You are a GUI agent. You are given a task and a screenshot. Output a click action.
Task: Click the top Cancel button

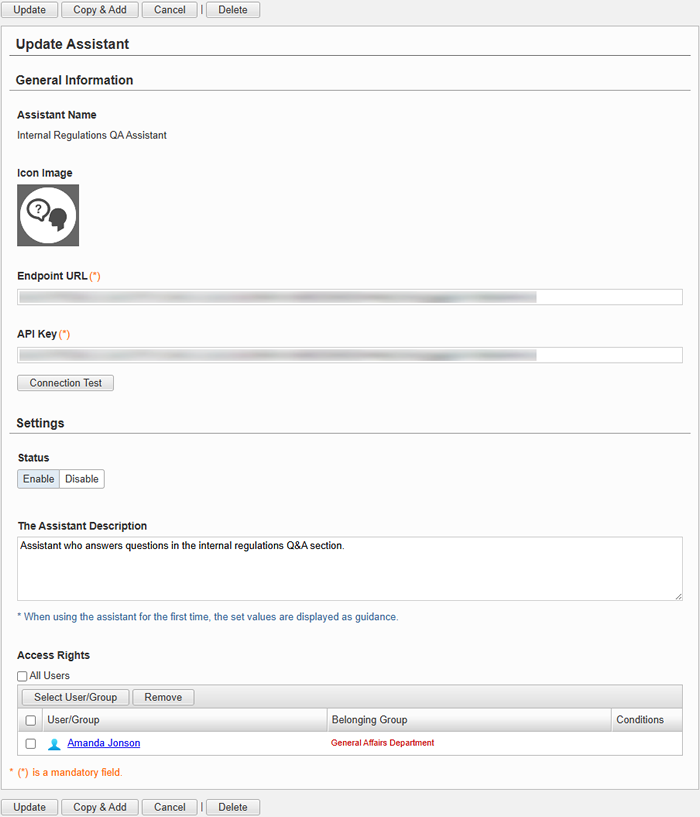click(x=170, y=10)
